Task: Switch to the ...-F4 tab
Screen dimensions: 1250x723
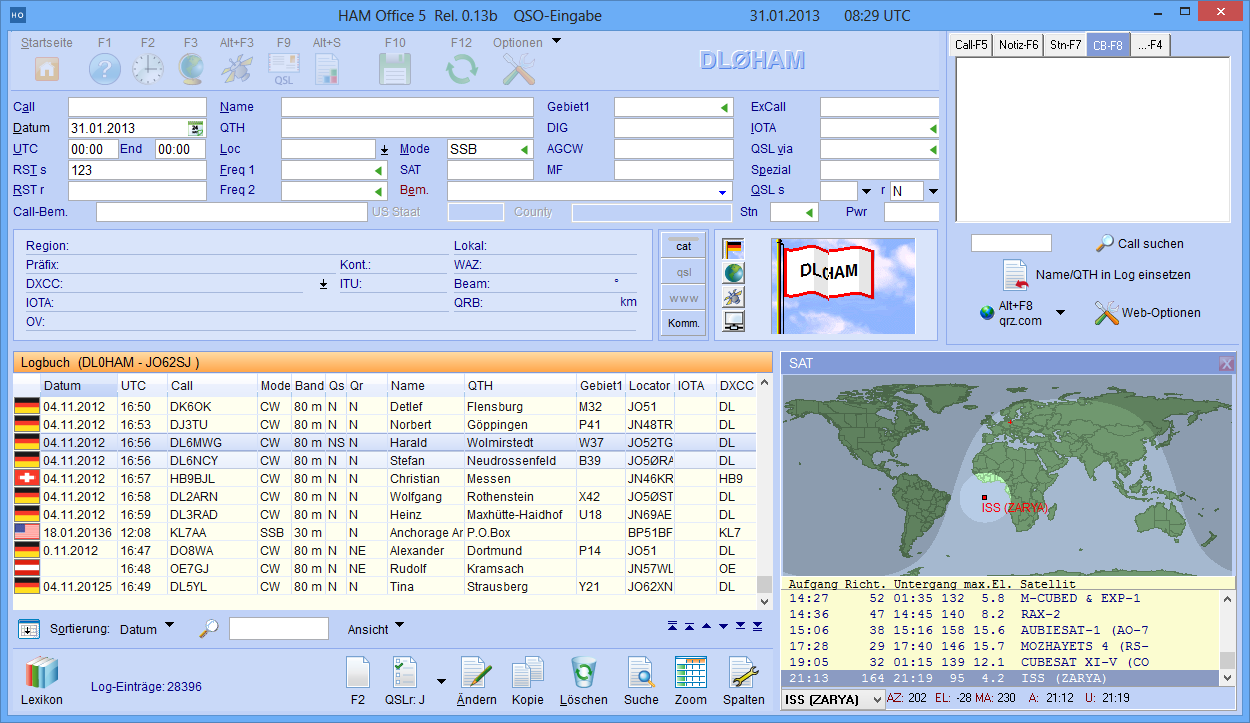Action: click(x=1150, y=45)
